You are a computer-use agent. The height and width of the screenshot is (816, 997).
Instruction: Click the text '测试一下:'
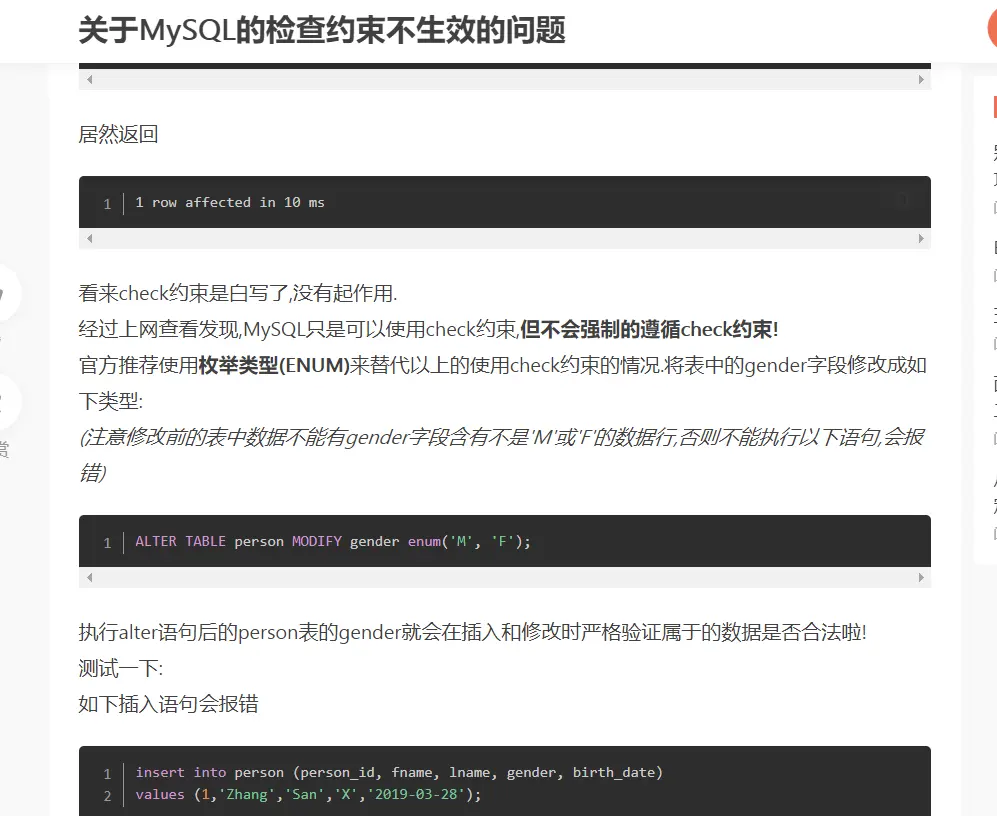tap(121, 668)
